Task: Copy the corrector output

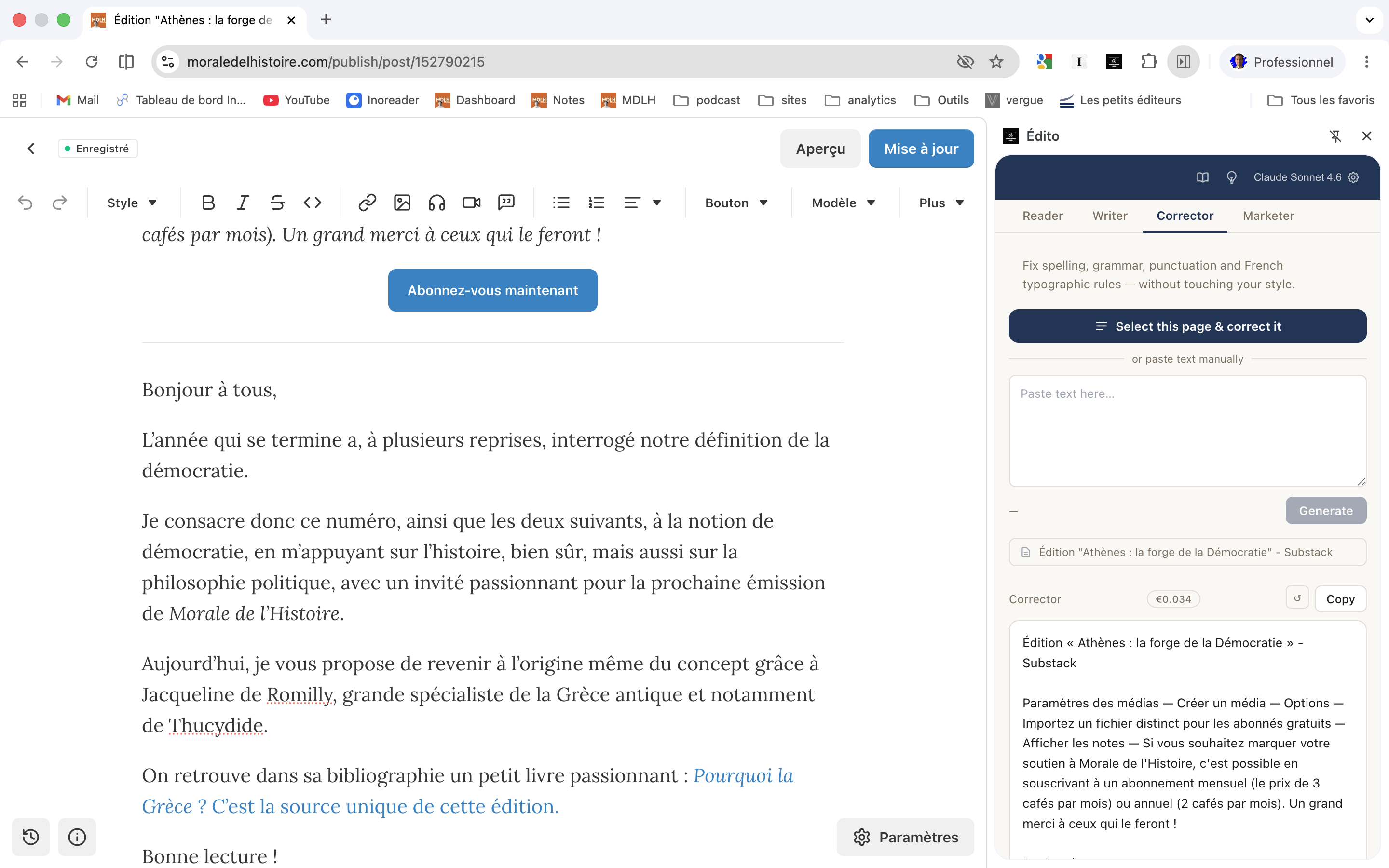Action: click(x=1340, y=599)
